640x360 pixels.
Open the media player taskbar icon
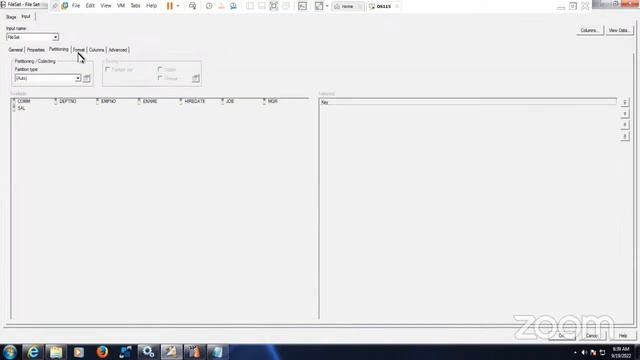79,352
